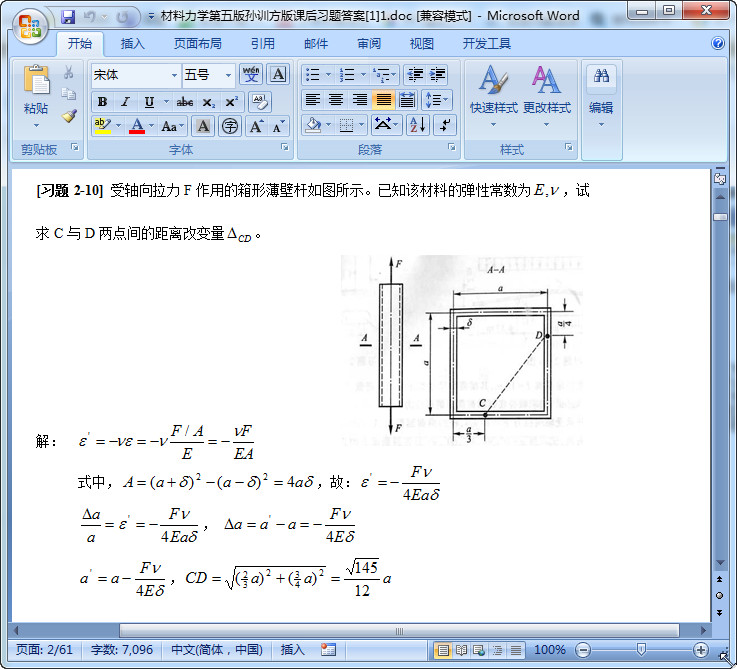This screenshot has width=737, height=669.
Task: Increase paragraph indent
Action: click(437, 74)
